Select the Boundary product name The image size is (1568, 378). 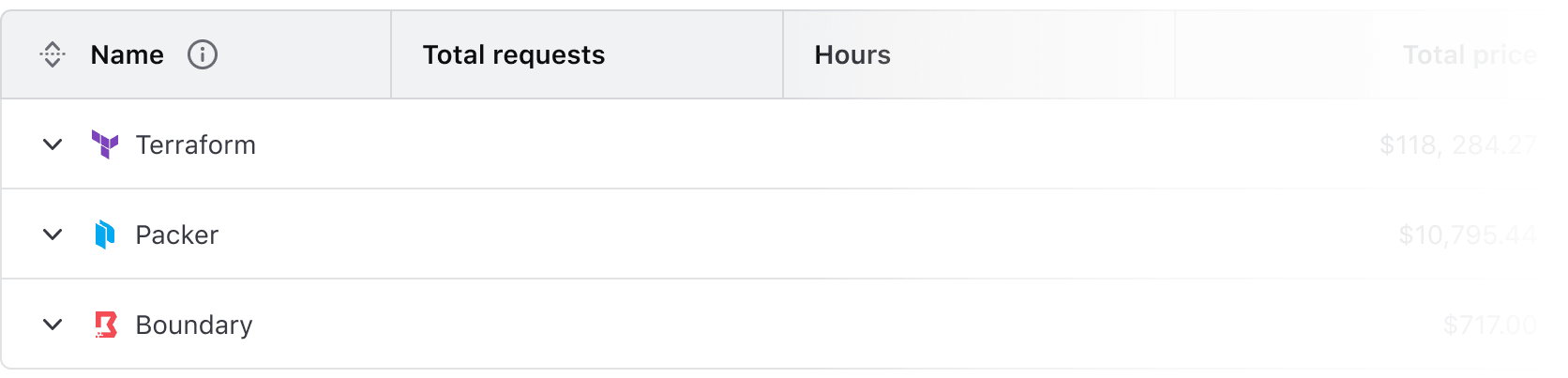(194, 325)
